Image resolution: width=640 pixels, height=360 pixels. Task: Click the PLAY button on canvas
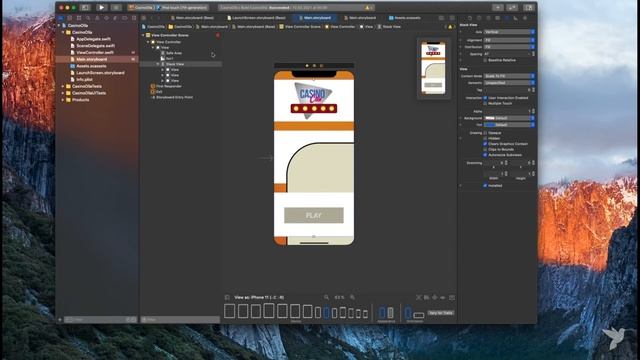point(313,216)
